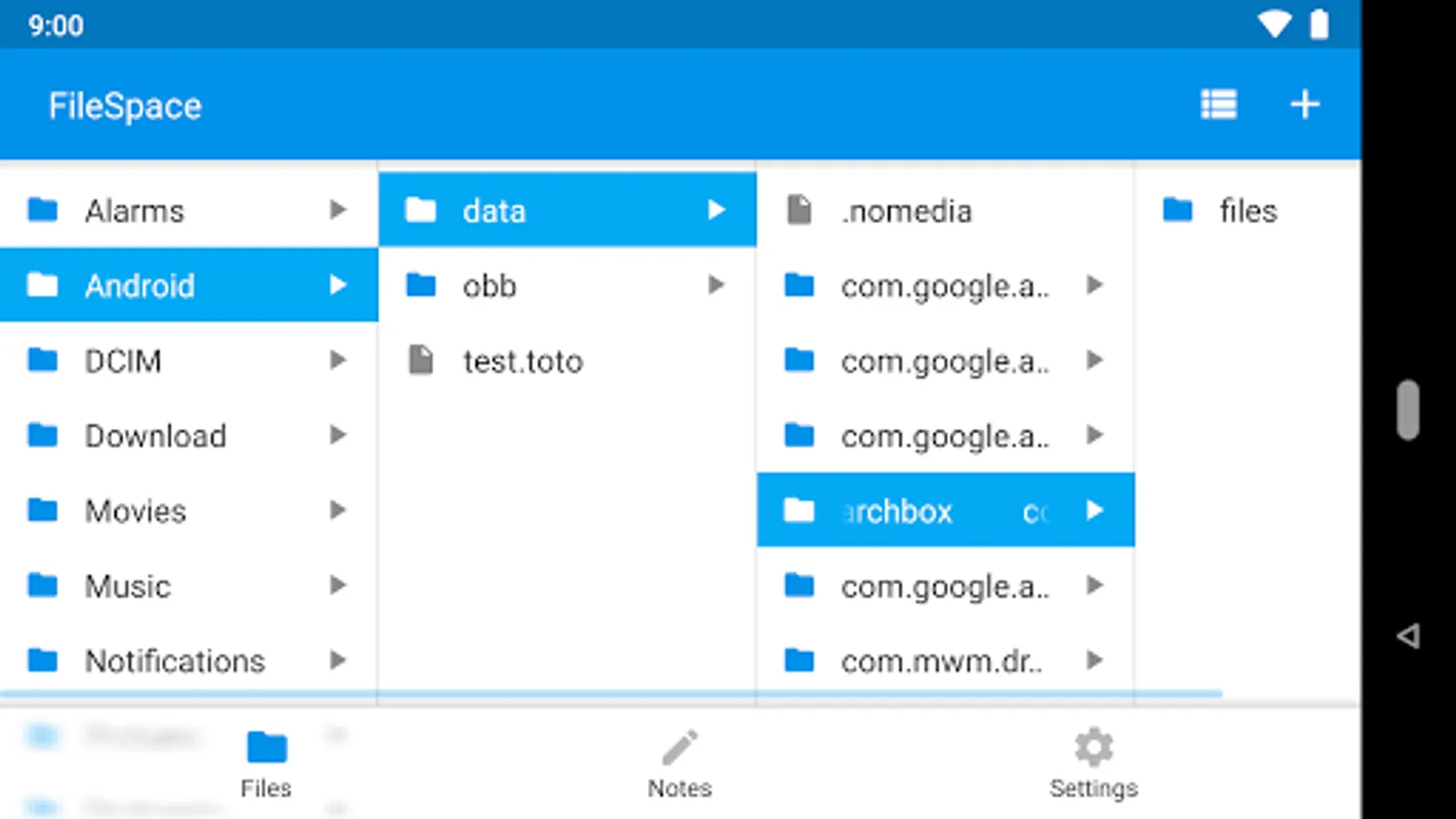Click the Android back navigation triangle
The width and height of the screenshot is (1456, 819).
coord(1408,635)
